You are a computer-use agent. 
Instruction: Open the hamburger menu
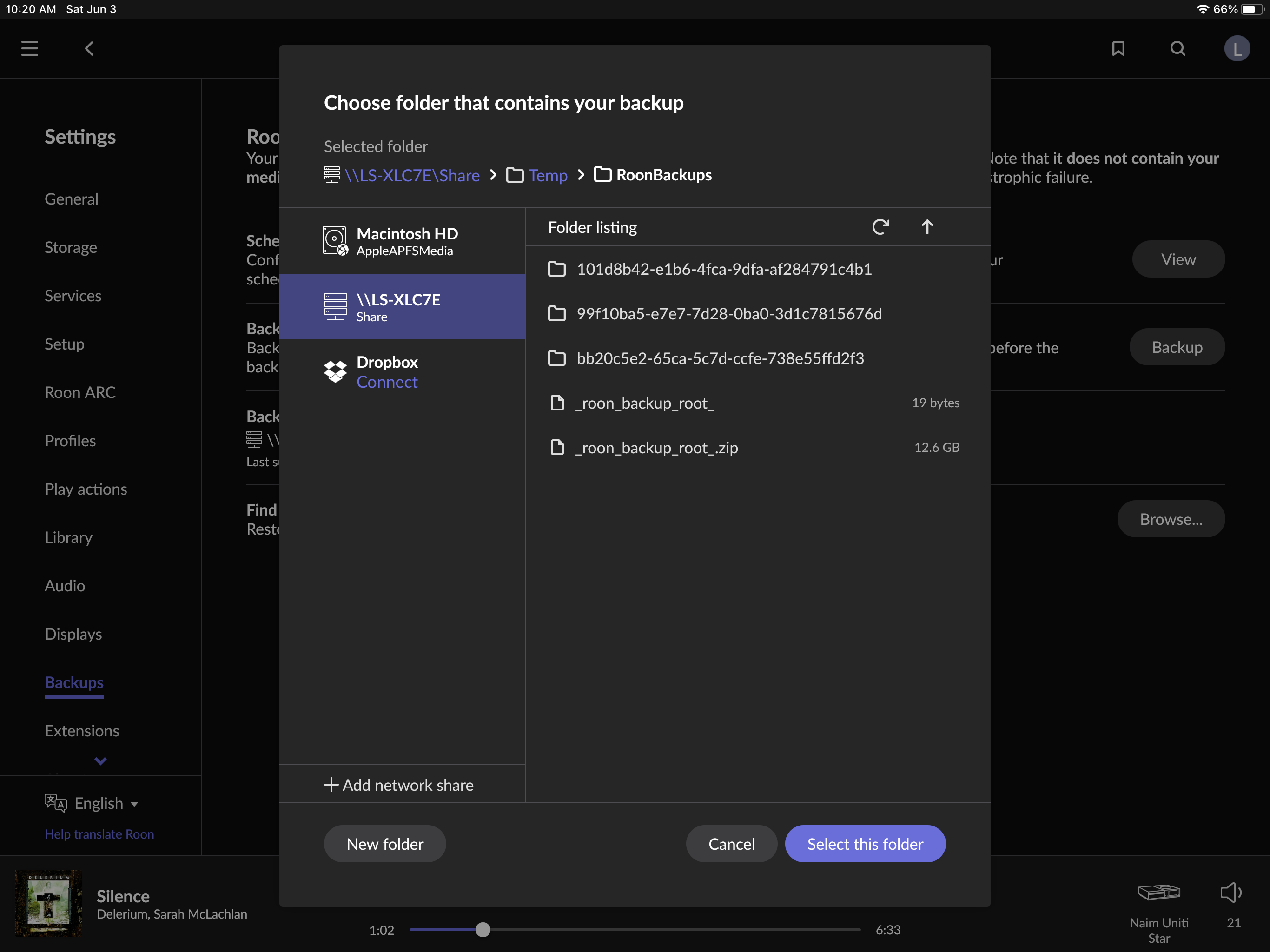click(30, 48)
